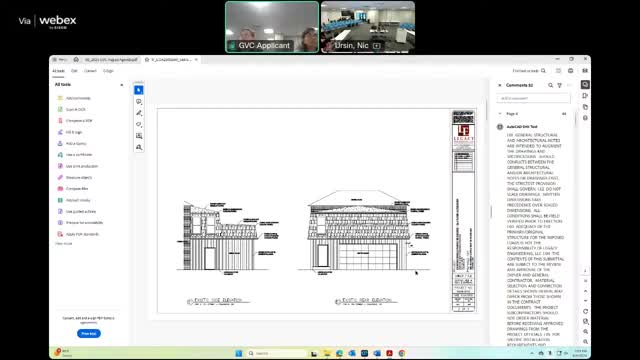Click the zoom in icon in right rail
The width and height of the screenshot is (640, 360).
click(x=585, y=331)
